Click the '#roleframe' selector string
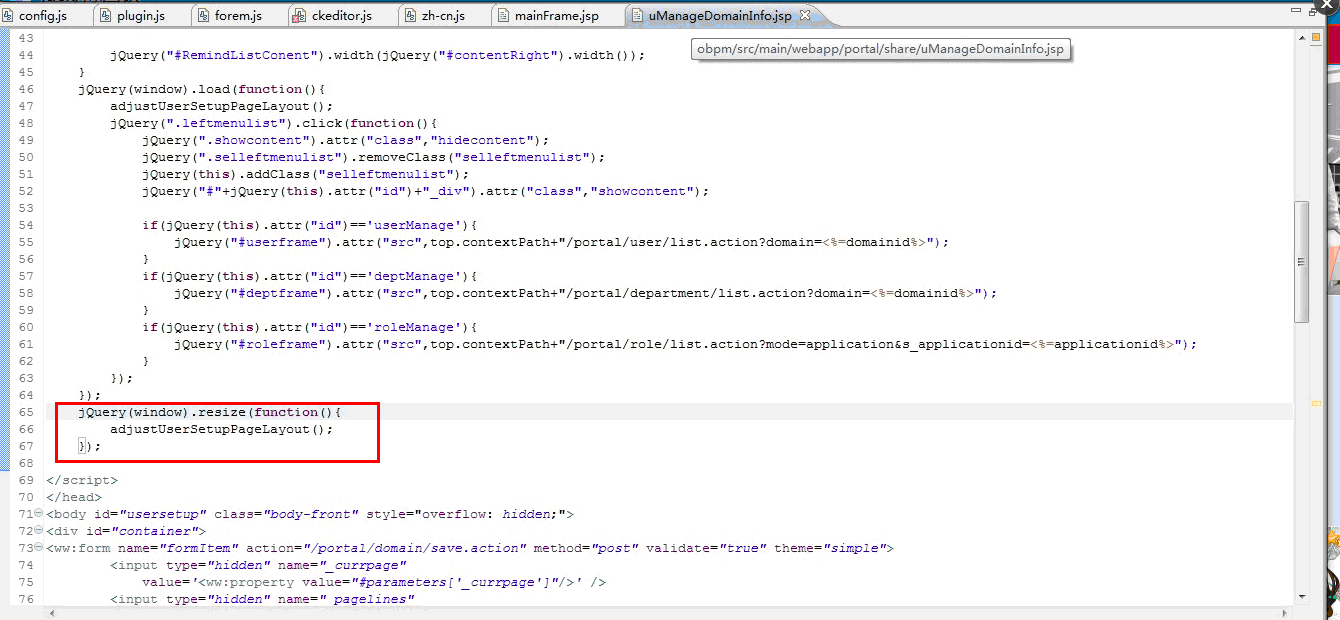1340x620 pixels. (279, 344)
